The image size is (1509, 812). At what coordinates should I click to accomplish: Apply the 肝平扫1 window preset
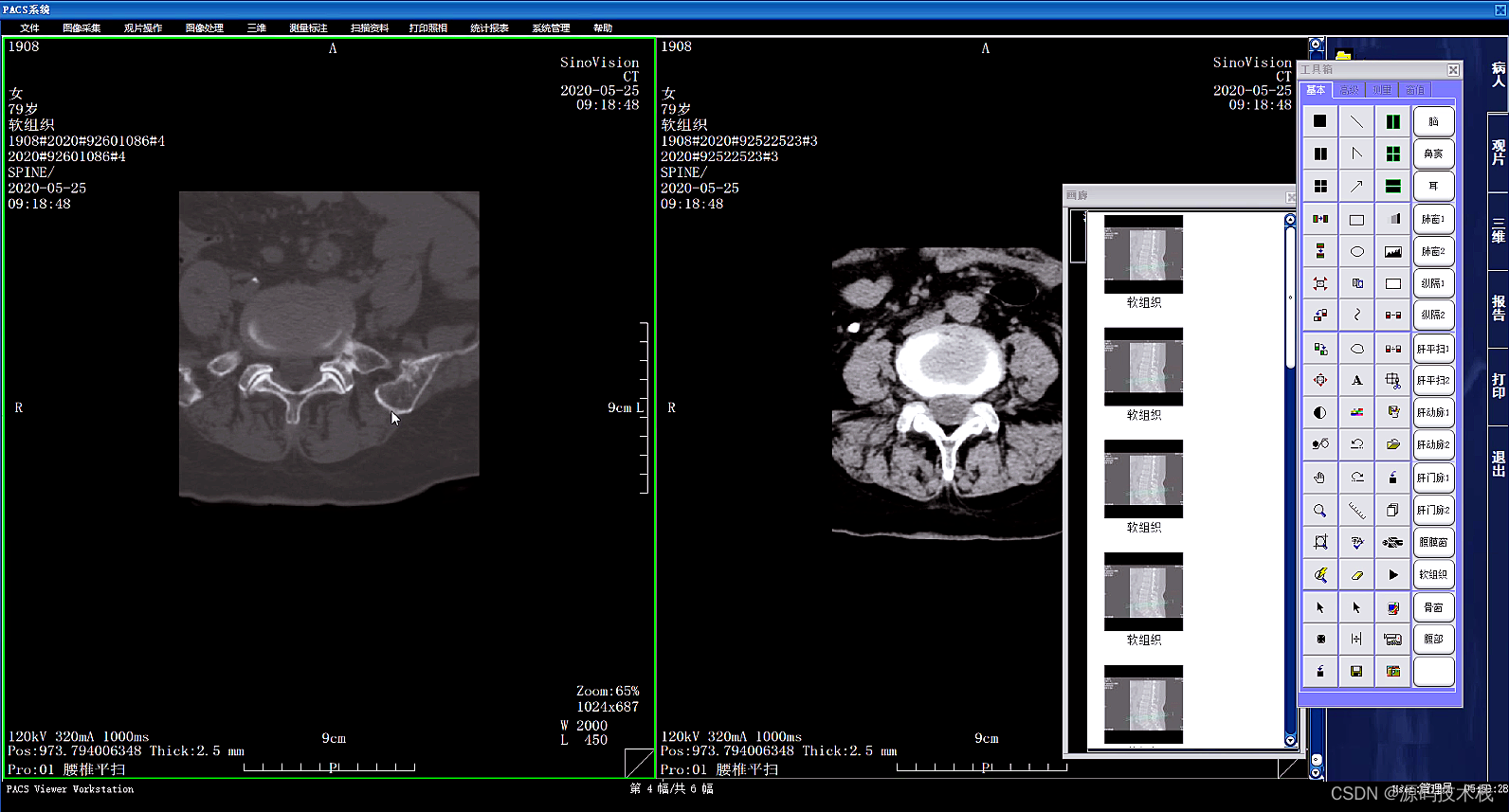pyautogui.click(x=1433, y=349)
